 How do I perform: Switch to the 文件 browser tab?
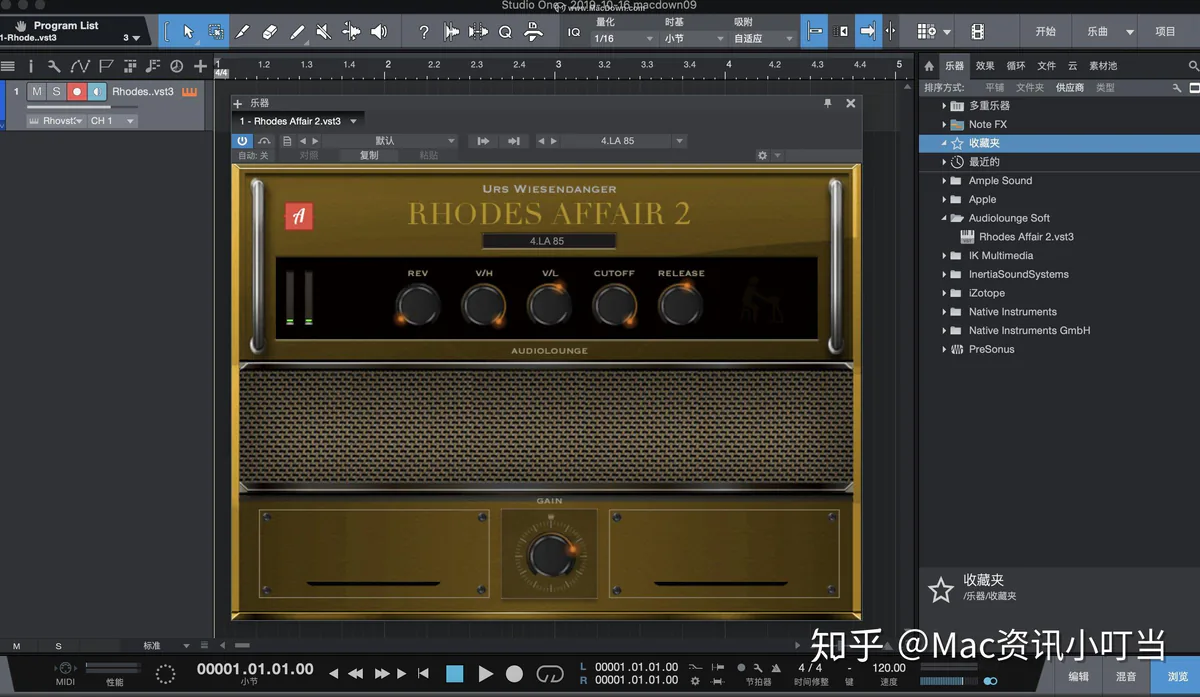[x=1046, y=66]
